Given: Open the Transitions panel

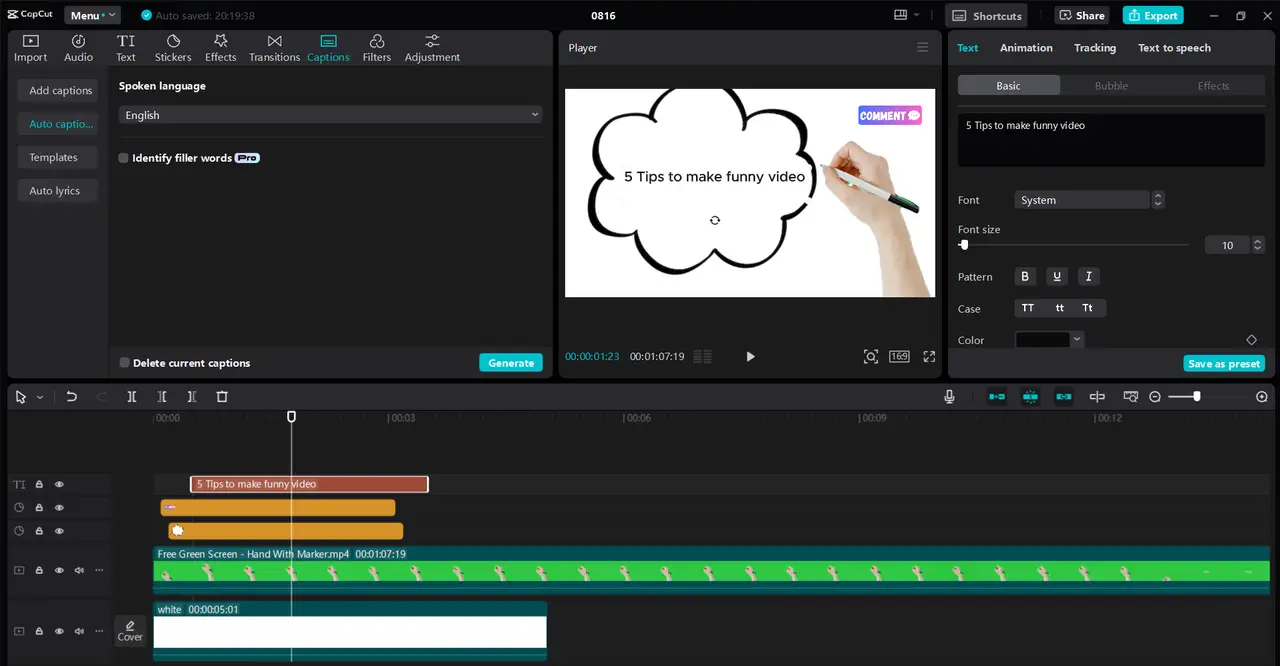Looking at the screenshot, I should pos(274,46).
